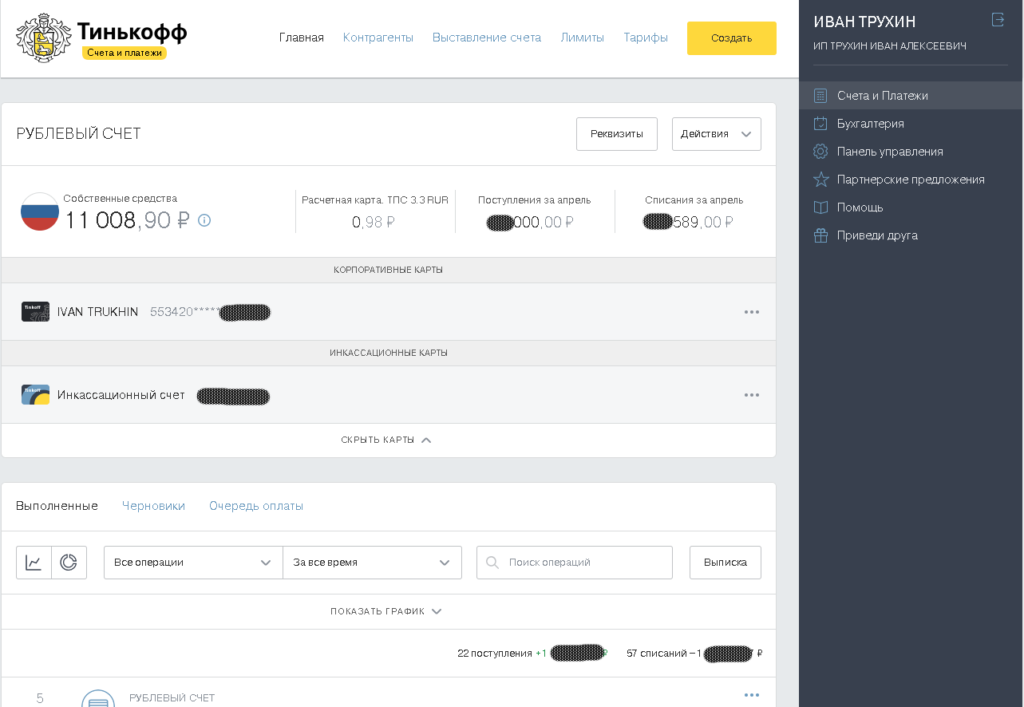Show the line chart view
Image resolution: width=1024 pixels, height=707 pixels.
[33, 562]
